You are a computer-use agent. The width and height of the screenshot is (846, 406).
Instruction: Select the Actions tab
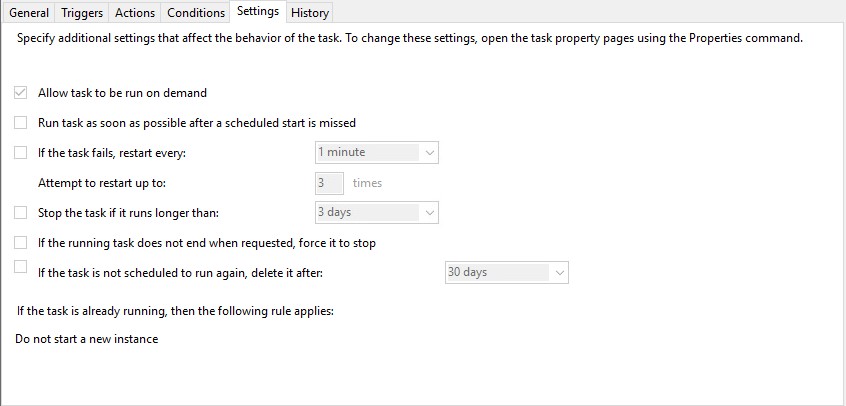pos(135,12)
